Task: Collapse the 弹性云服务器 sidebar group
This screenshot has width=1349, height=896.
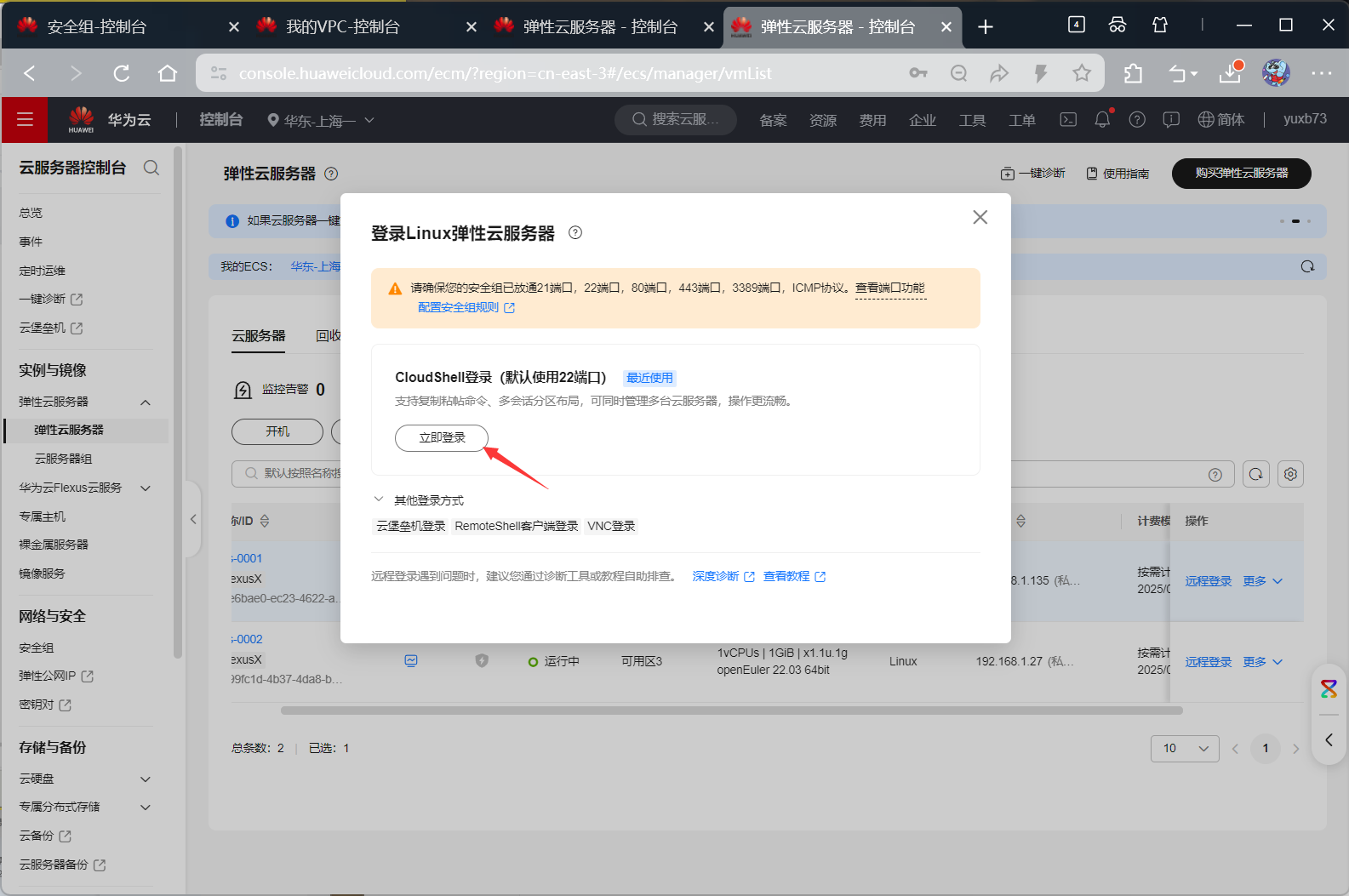Action: 146,402
